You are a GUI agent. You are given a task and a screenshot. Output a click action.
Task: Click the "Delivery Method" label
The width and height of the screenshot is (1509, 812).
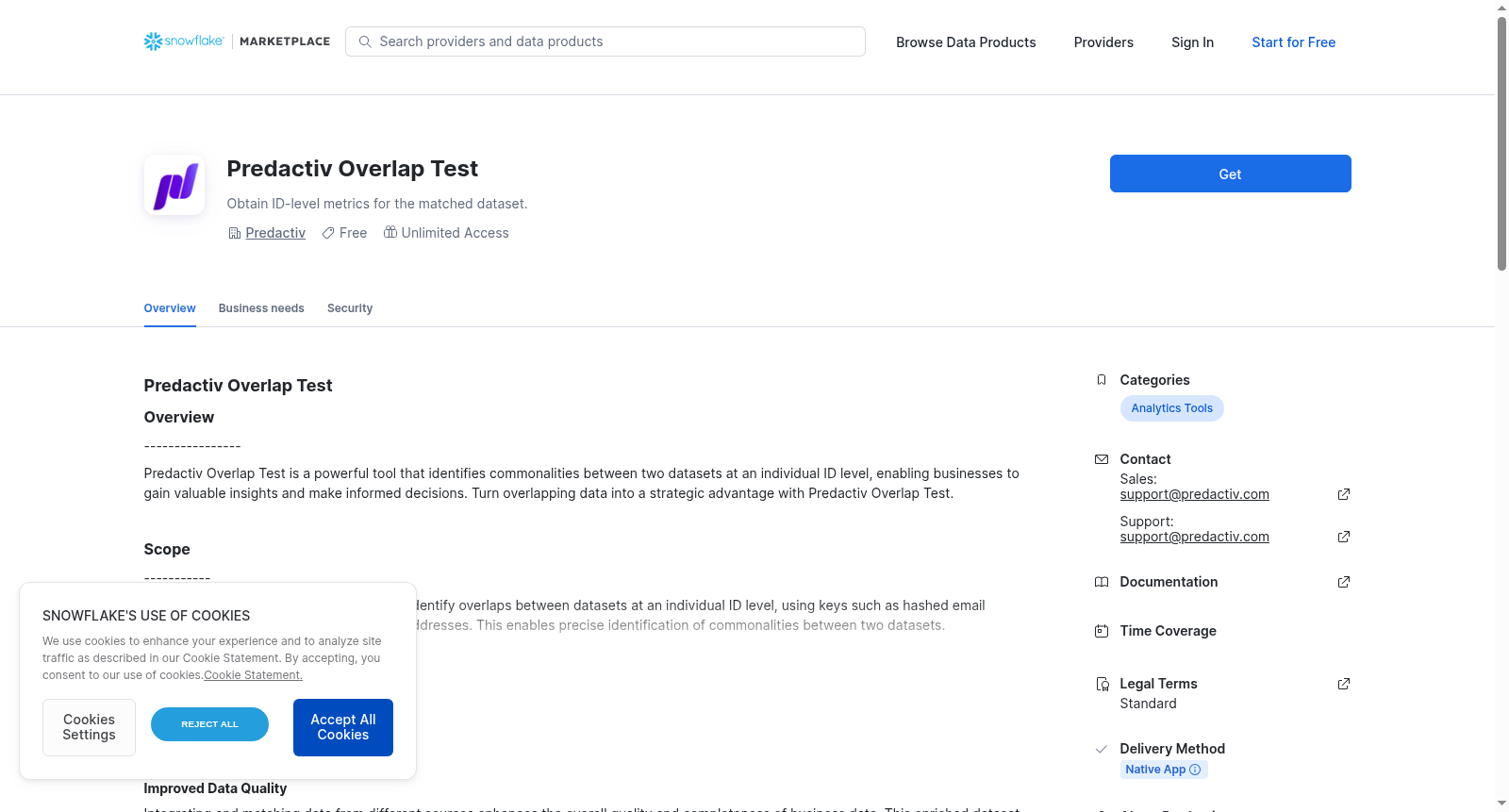1172,749
